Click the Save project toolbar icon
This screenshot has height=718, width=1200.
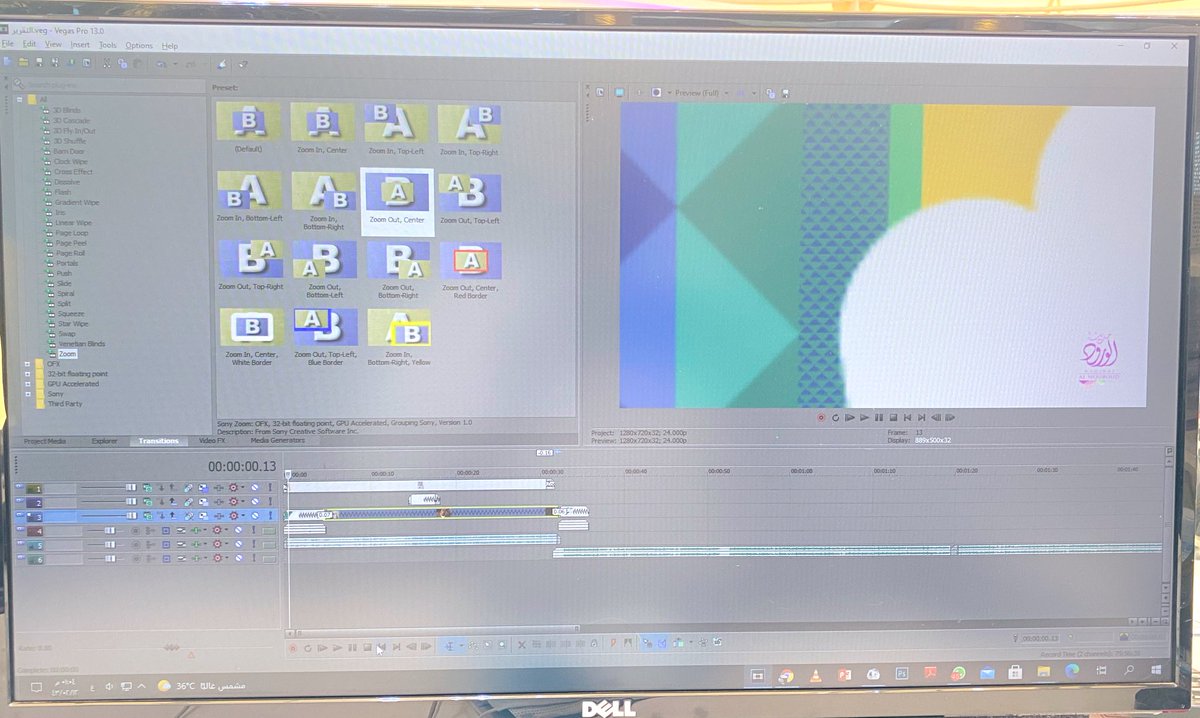click(37, 62)
